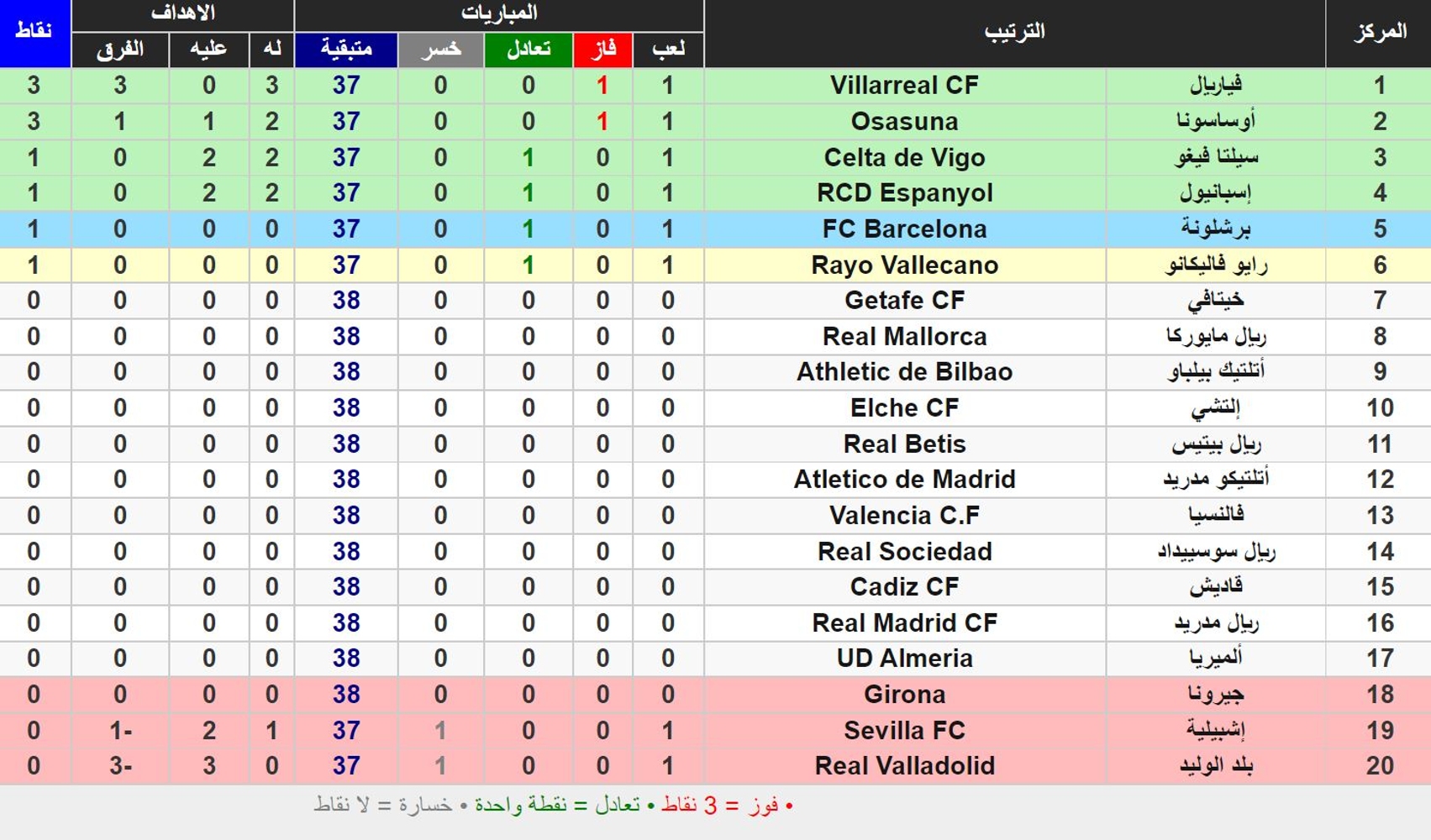Click the blue نقاط points column header
Screen dimensions: 1431x840
34,33
